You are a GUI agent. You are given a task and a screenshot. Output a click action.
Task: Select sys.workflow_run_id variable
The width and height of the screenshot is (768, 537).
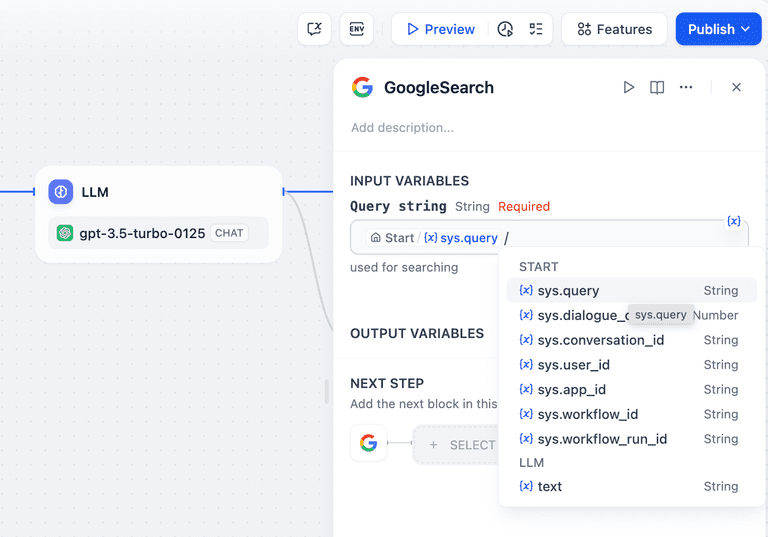[602, 439]
